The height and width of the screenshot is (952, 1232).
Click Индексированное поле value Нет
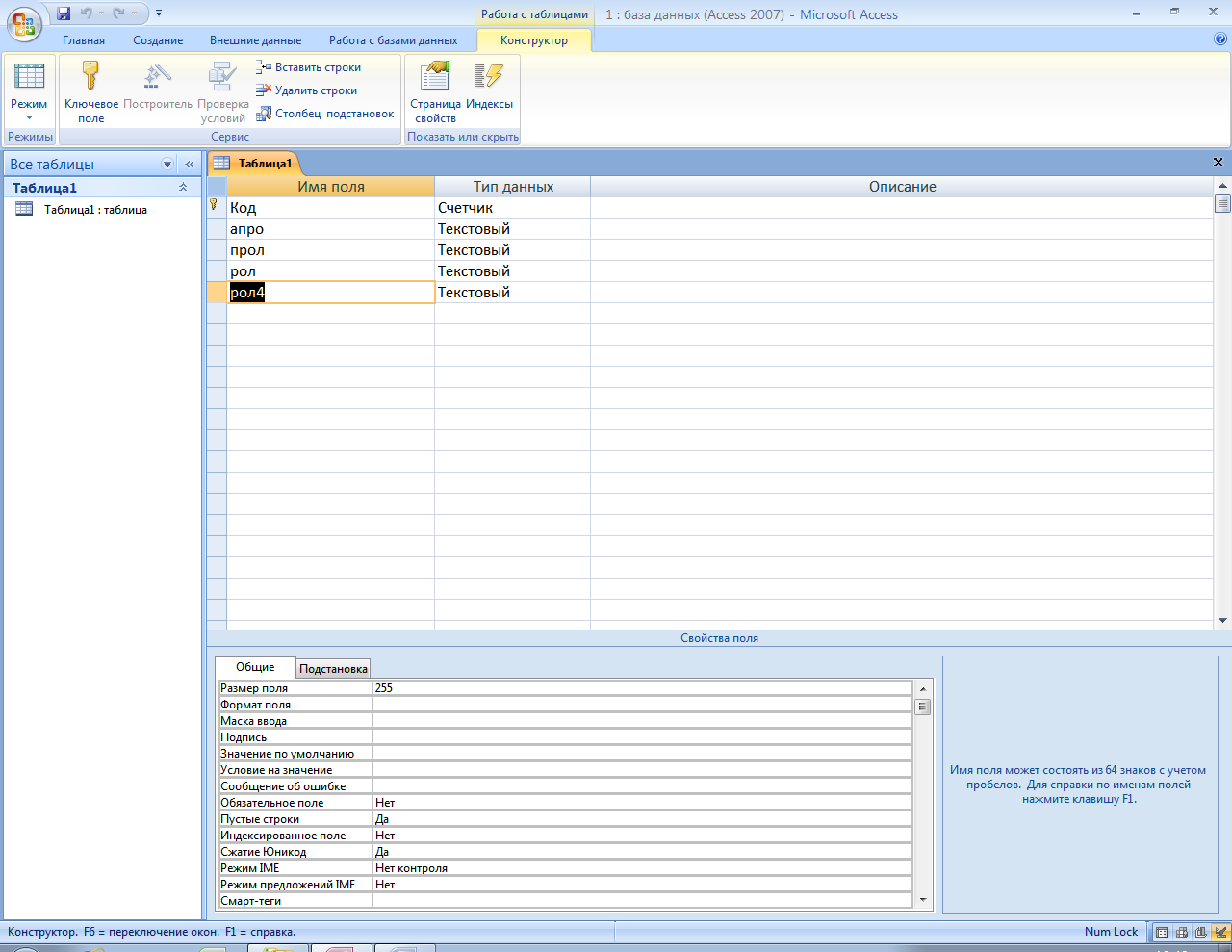click(x=642, y=836)
